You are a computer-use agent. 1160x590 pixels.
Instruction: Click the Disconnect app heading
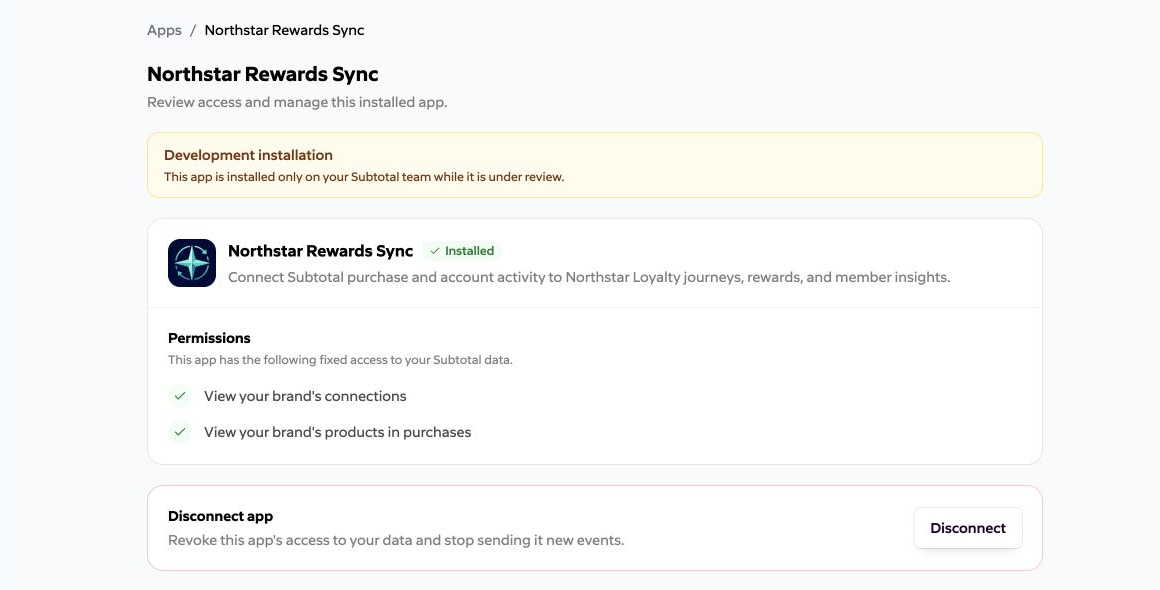(x=220, y=516)
